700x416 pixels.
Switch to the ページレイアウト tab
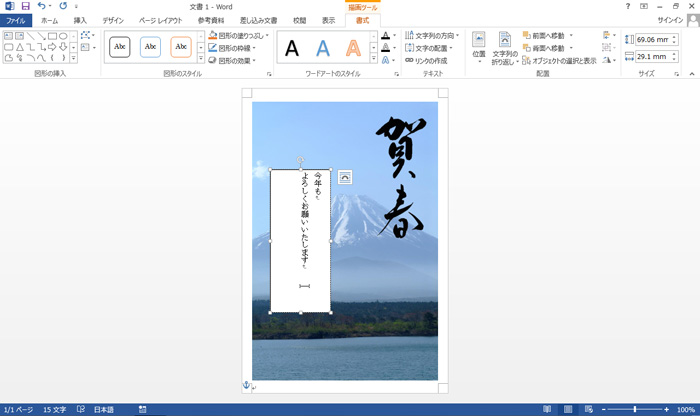[160, 21]
